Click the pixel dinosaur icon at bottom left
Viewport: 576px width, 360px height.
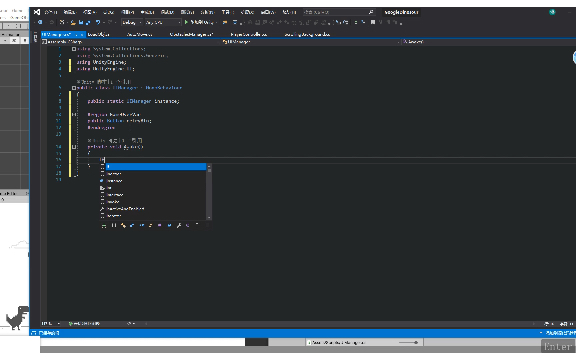click(17, 317)
